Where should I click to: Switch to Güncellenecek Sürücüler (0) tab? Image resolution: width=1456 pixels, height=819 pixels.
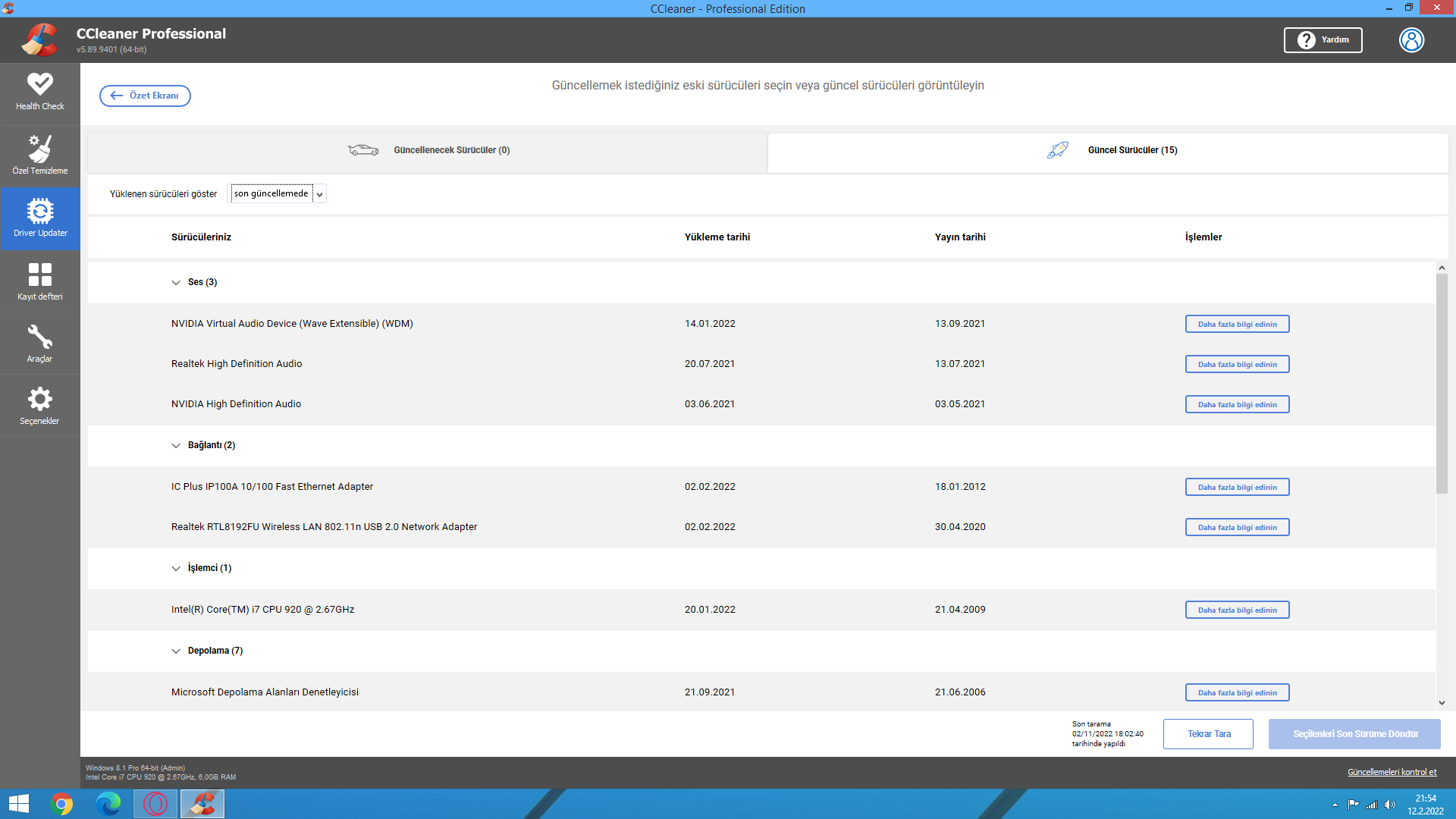[x=428, y=150]
